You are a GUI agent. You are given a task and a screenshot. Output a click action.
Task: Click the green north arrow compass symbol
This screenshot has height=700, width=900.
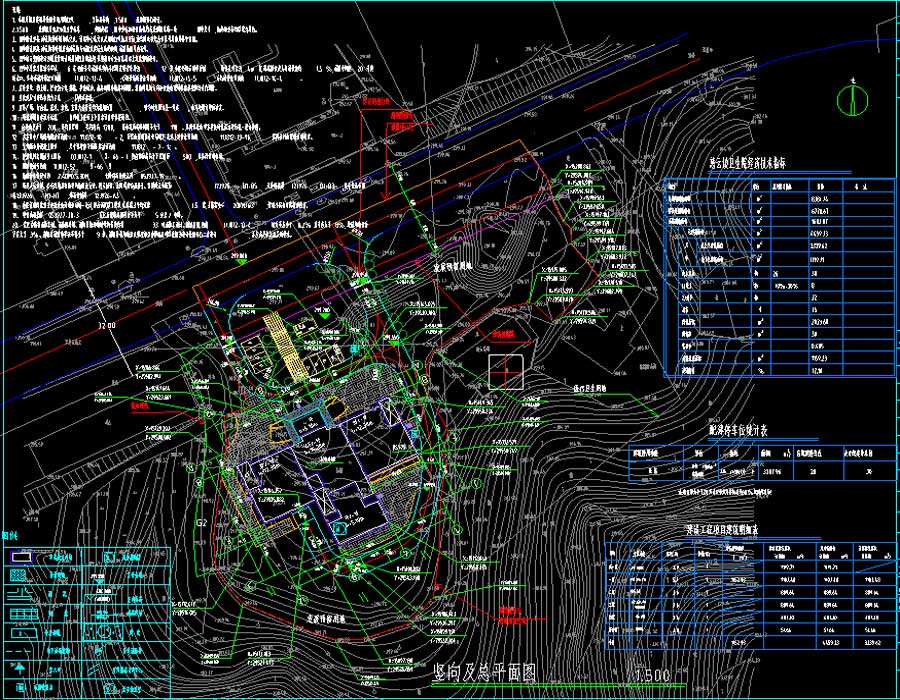[x=852, y=98]
